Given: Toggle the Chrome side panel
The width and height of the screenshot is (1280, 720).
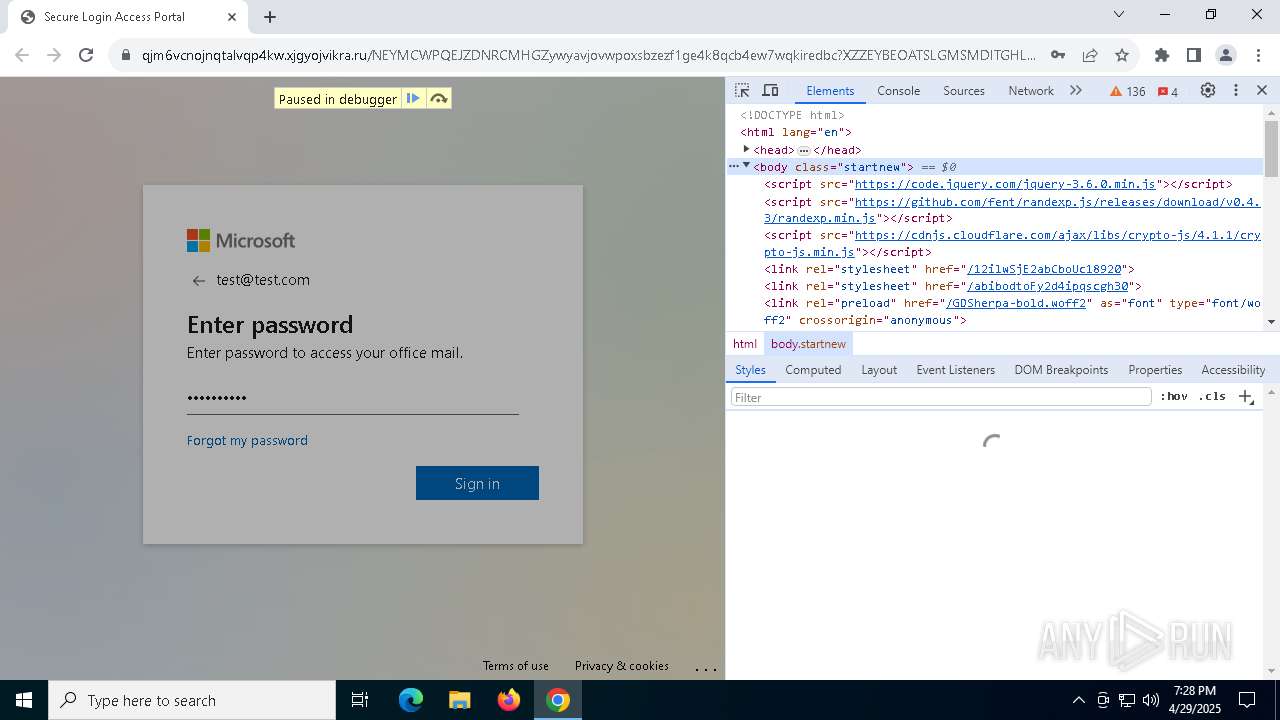Looking at the screenshot, I should point(1194,55).
